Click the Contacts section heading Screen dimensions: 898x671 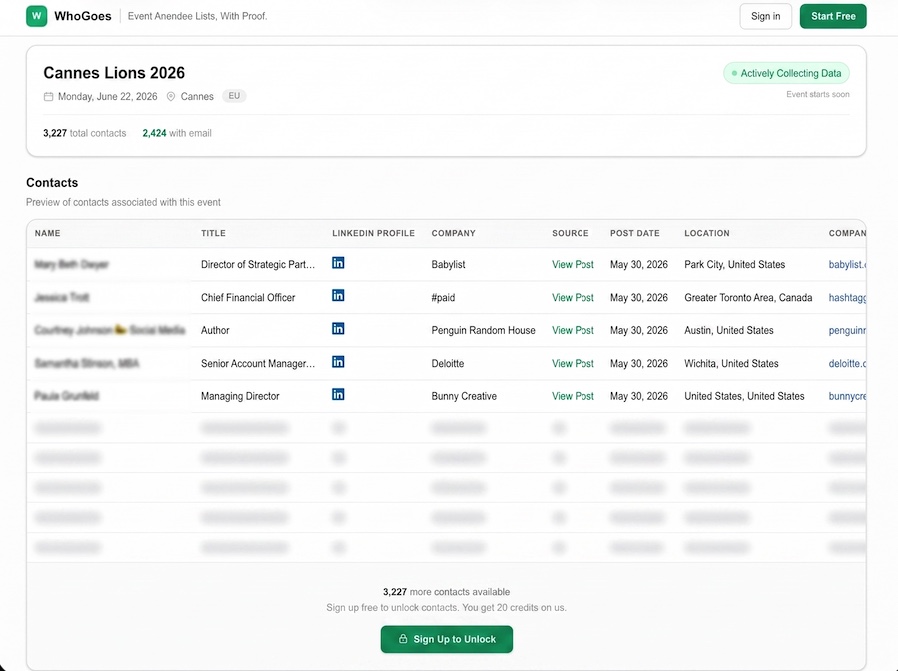52,183
